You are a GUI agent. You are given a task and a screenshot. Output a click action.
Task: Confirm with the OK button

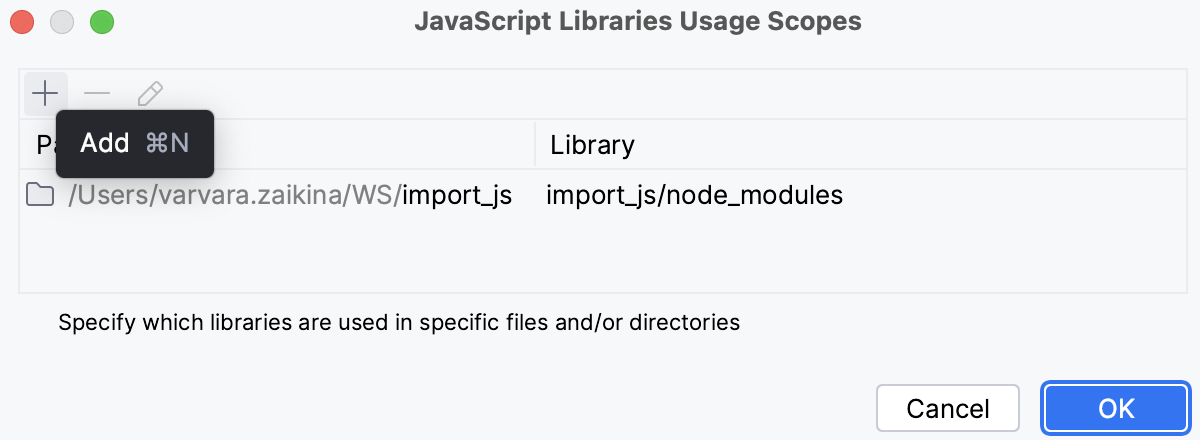1116,408
